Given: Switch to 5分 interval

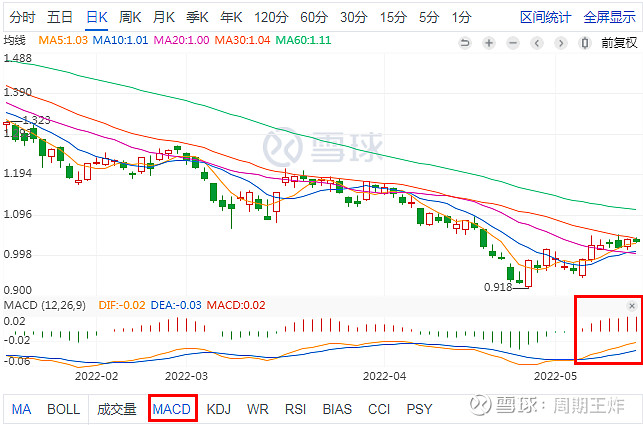Looking at the screenshot, I should (x=429, y=17).
